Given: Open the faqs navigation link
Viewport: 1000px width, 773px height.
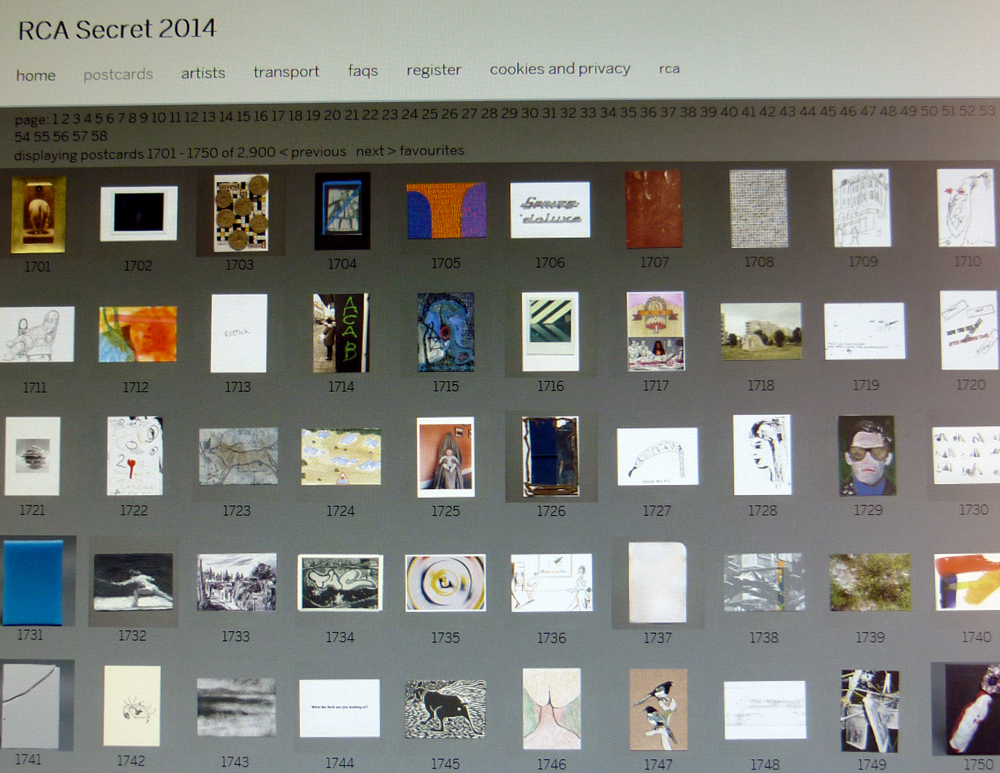Looking at the screenshot, I should (363, 71).
